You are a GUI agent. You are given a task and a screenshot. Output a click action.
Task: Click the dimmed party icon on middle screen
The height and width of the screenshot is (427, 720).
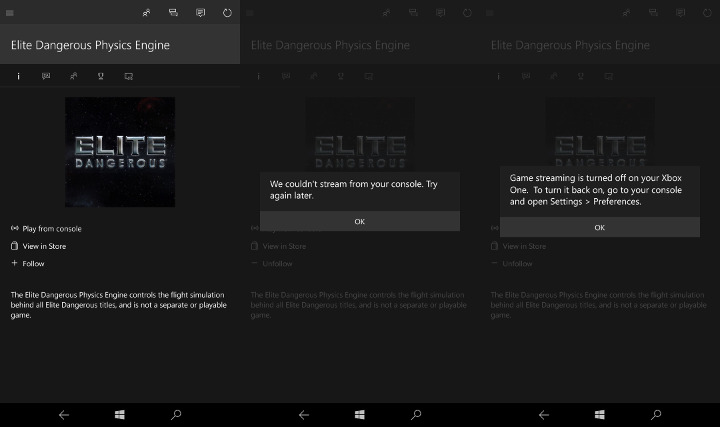413,13
